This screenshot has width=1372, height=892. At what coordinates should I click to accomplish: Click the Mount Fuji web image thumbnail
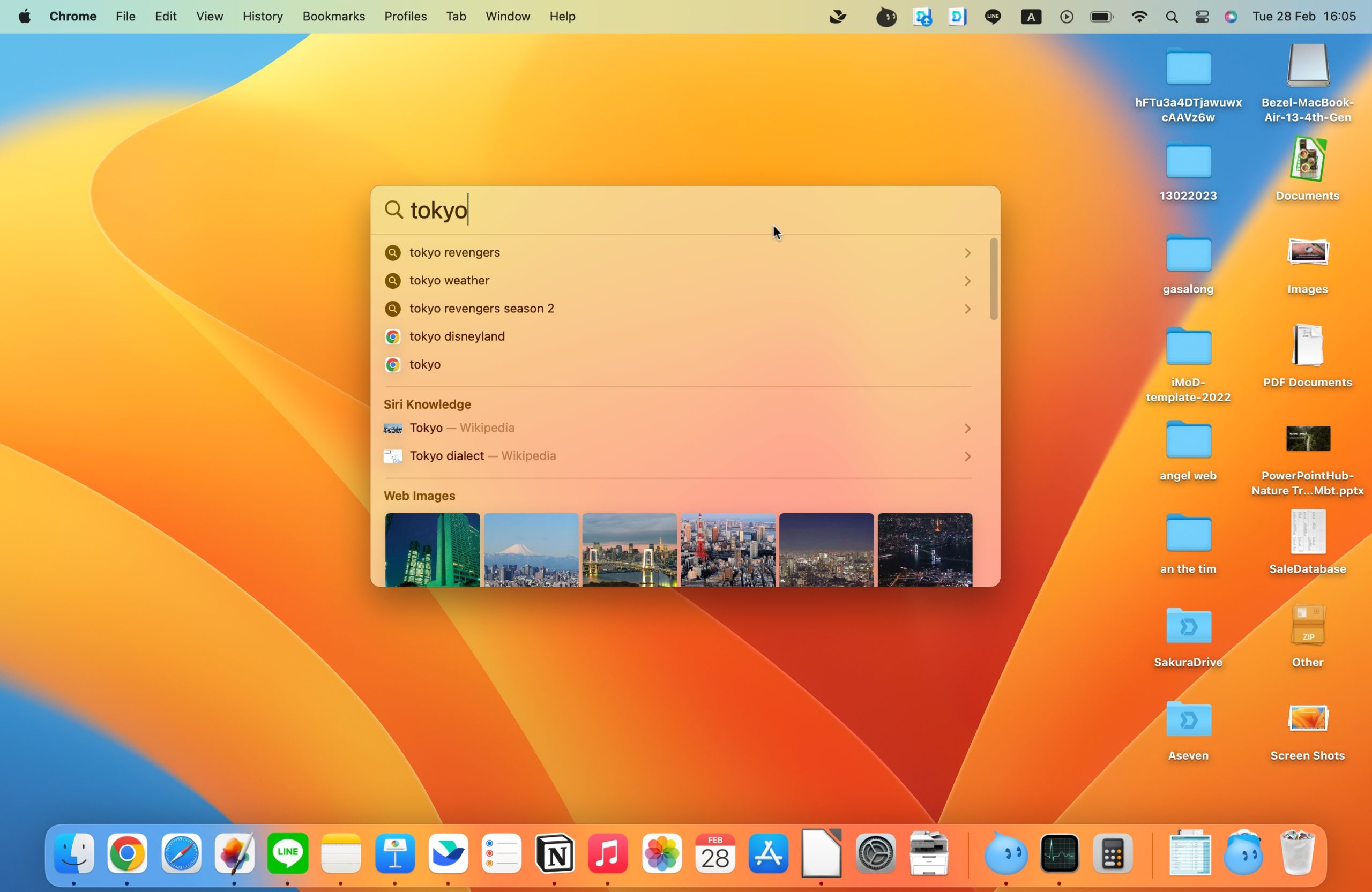coord(531,550)
